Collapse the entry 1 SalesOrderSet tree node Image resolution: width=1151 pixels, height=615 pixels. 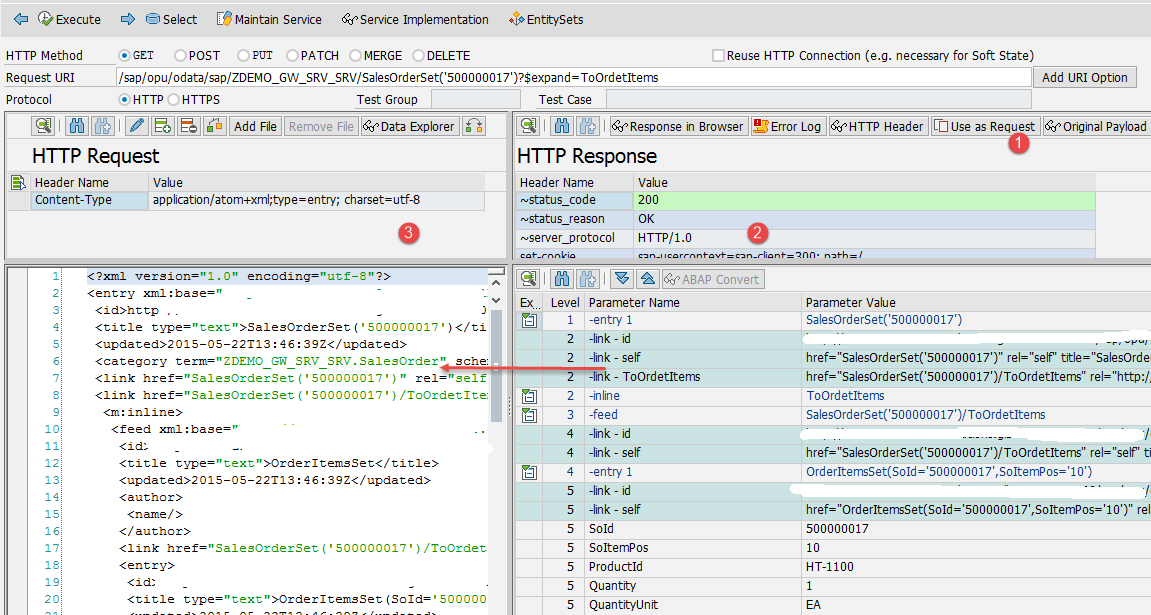pyautogui.click(x=529, y=321)
